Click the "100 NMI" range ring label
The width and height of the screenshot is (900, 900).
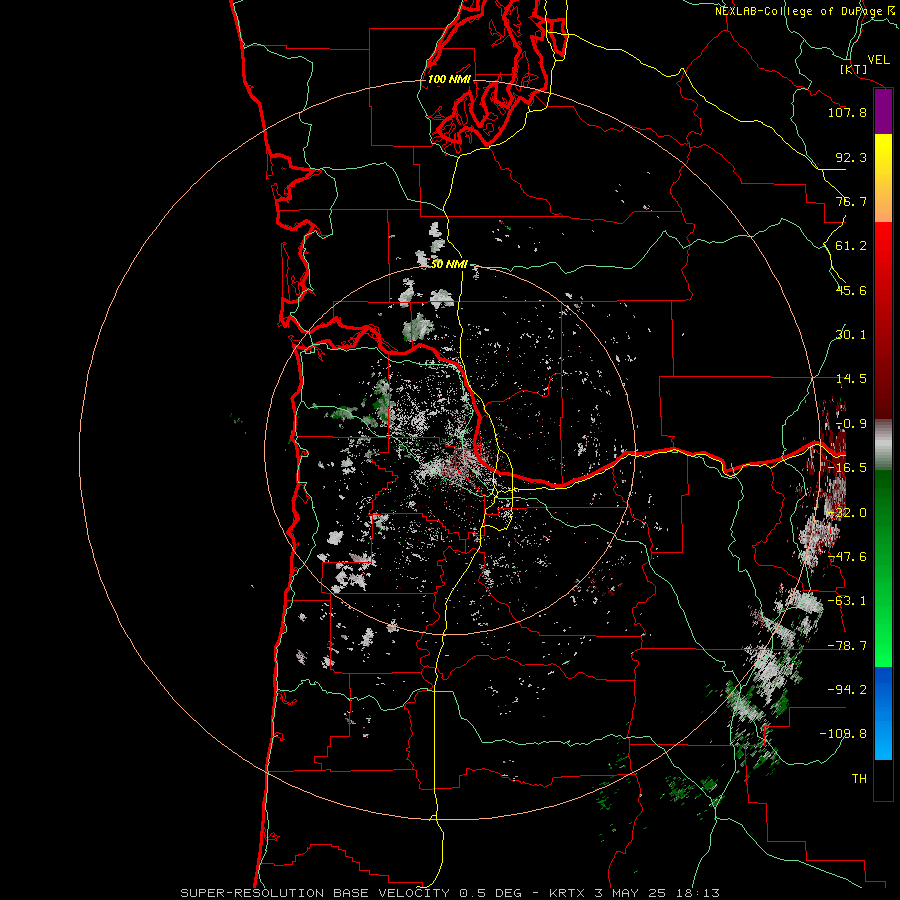(449, 79)
